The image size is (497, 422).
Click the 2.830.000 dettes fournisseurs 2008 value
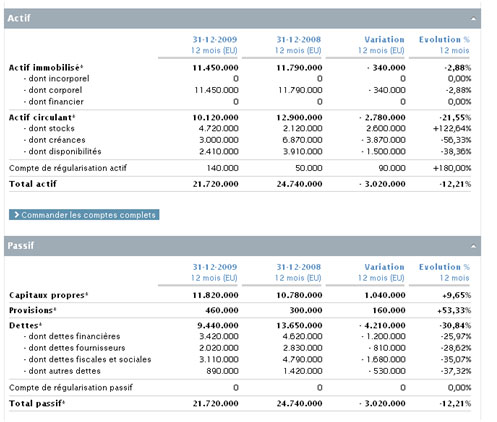302,348
